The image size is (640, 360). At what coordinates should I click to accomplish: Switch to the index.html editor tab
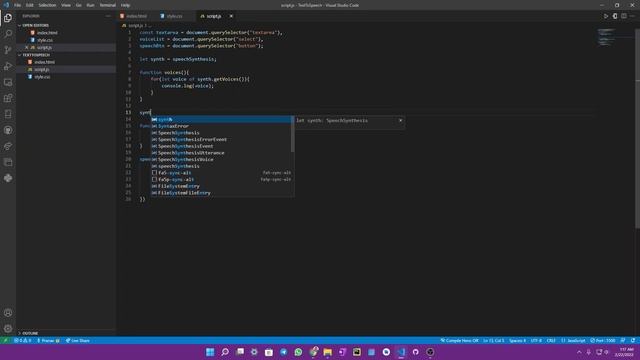tap(136, 16)
